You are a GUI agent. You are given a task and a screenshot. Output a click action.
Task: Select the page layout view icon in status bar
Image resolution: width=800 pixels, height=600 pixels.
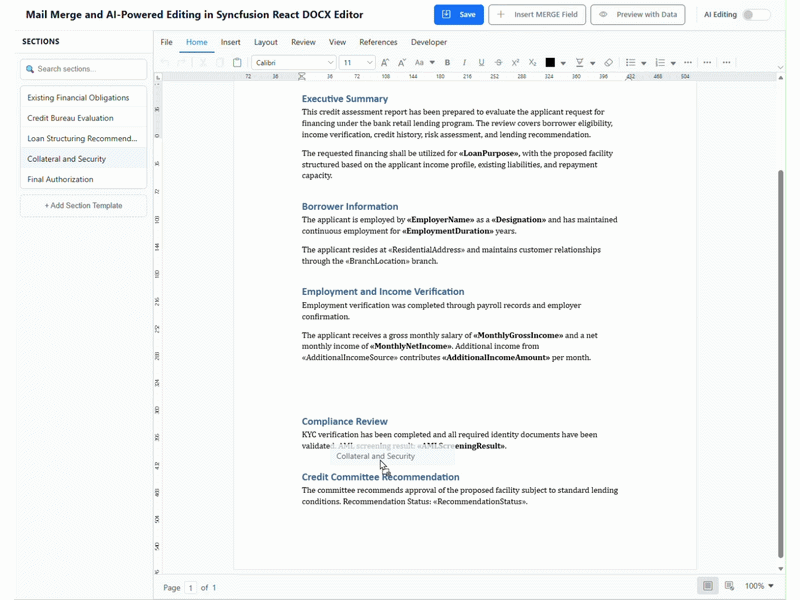point(708,586)
